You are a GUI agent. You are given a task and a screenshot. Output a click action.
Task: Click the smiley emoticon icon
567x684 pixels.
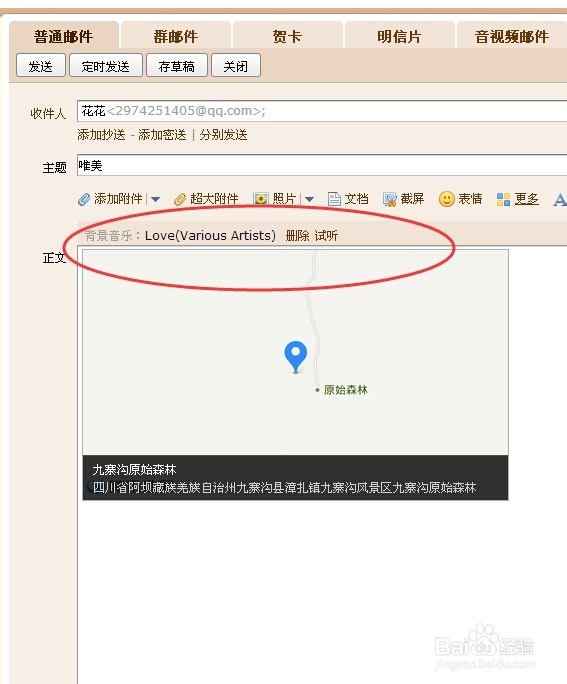click(447, 199)
